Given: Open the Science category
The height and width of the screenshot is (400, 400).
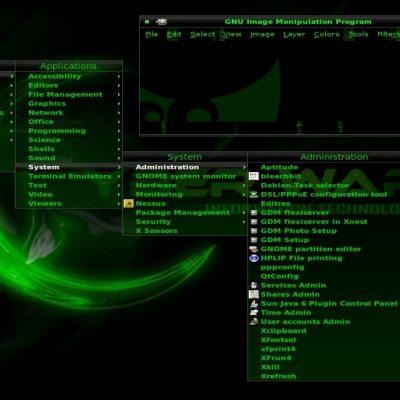Looking at the screenshot, I should tap(69, 140).
